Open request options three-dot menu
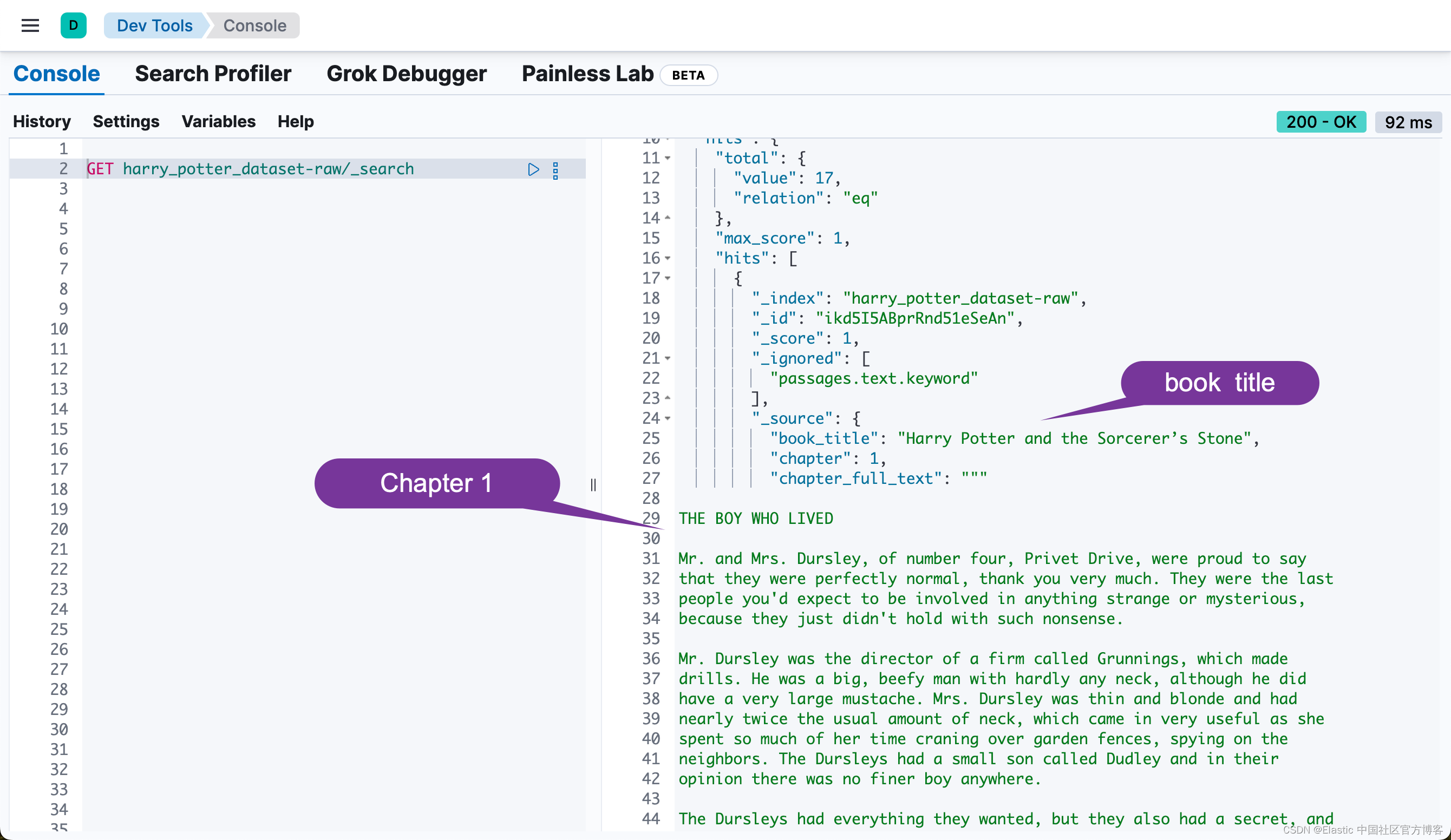 pyautogui.click(x=555, y=170)
